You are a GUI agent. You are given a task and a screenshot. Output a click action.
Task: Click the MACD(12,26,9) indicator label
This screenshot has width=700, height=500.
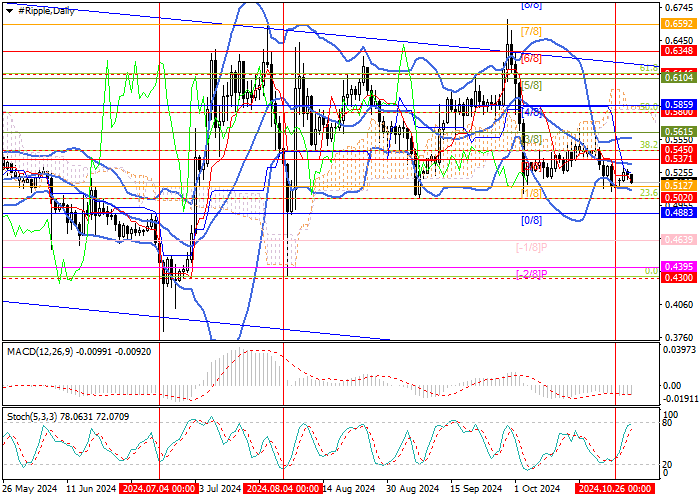(x=39, y=352)
